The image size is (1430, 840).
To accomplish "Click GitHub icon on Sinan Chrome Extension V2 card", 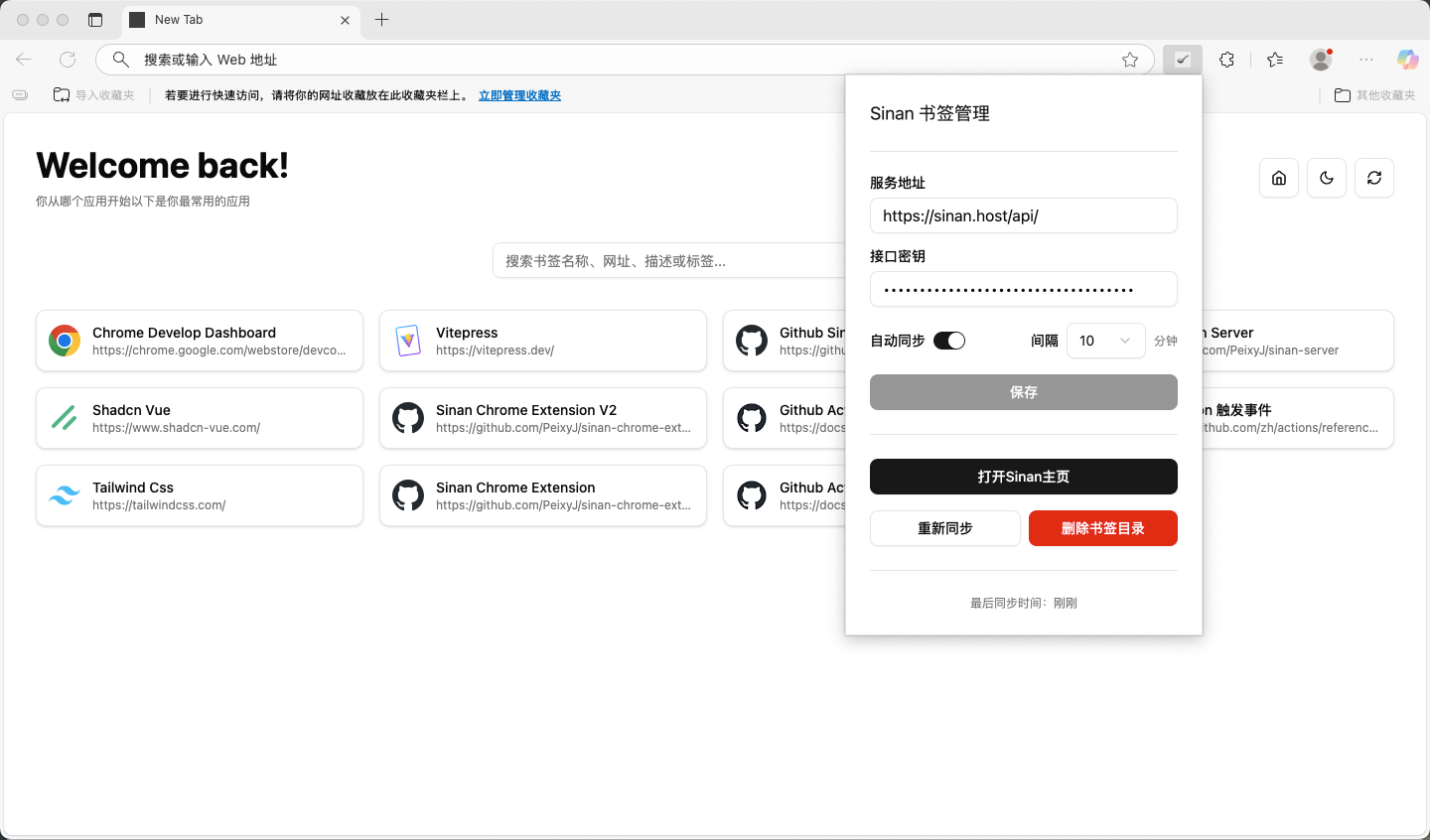I will coord(408,418).
